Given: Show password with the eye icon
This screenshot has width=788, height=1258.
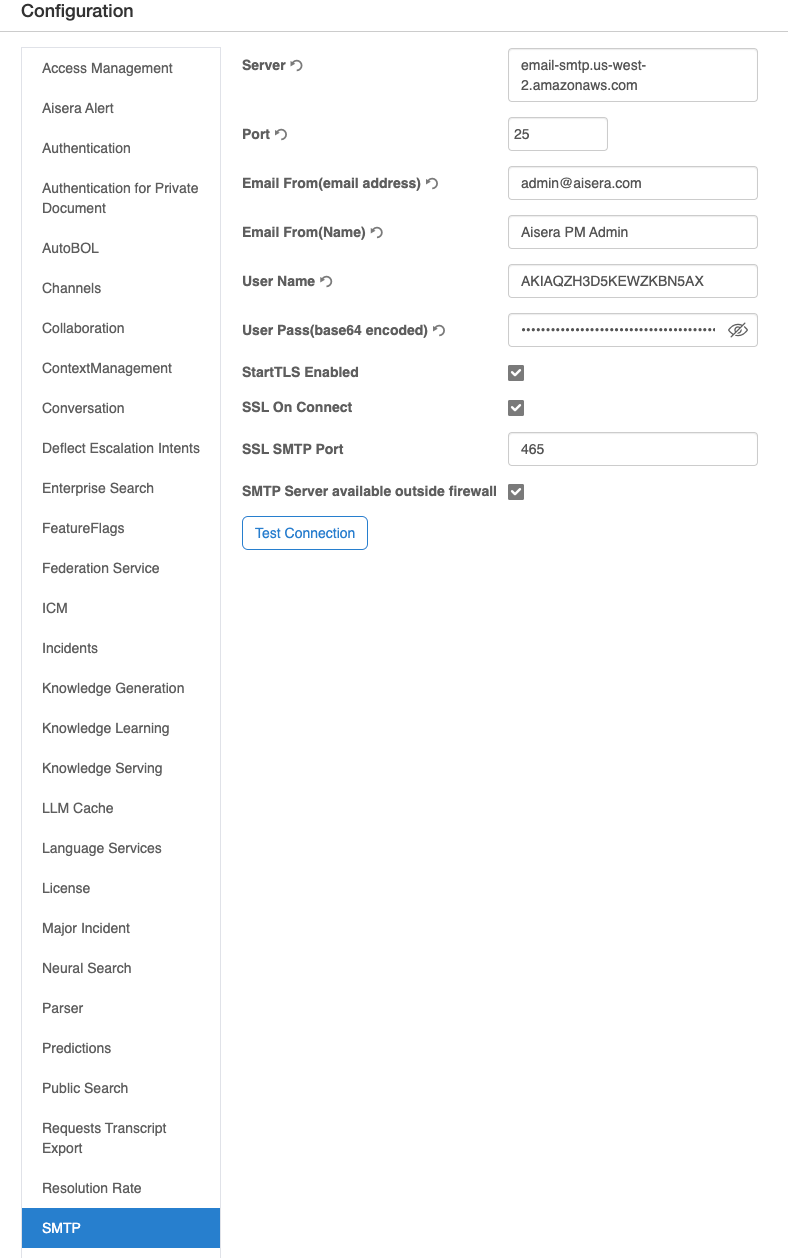Looking at the screenshot, I should coord(738,330).
